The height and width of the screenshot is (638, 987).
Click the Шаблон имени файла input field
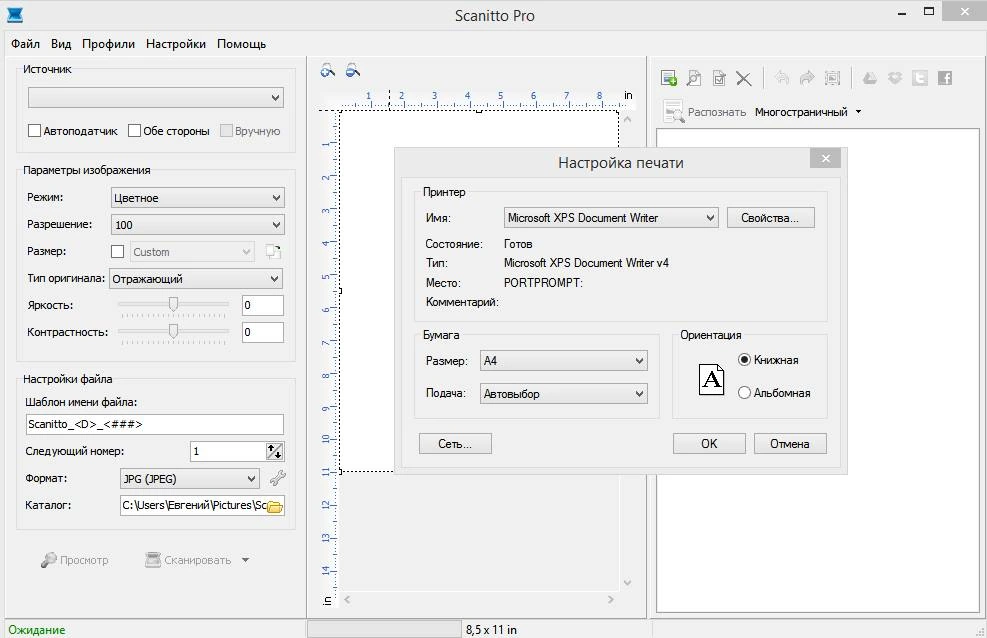coord(155,424)
